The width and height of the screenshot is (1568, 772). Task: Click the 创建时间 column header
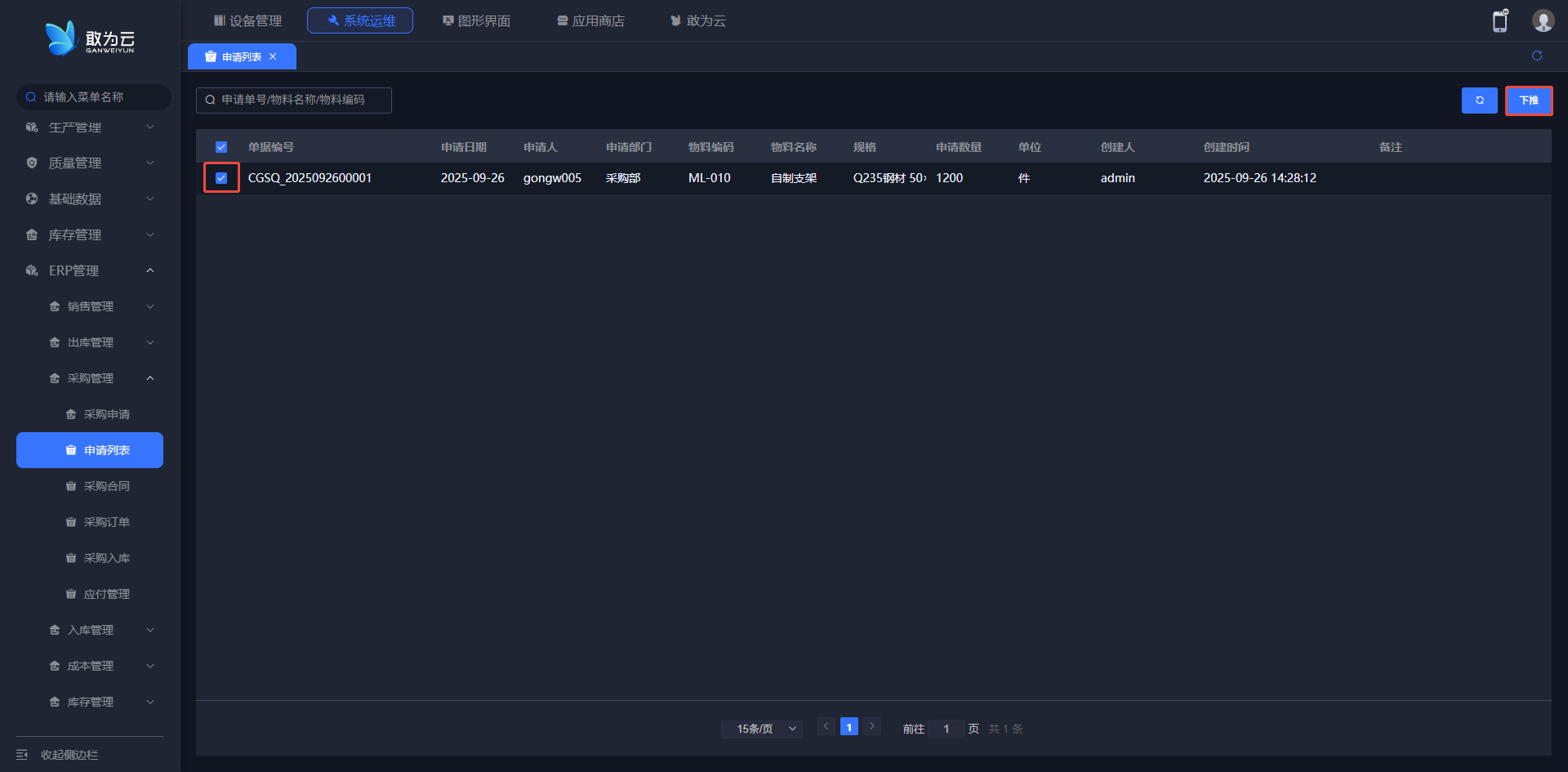coord(1227,147)
